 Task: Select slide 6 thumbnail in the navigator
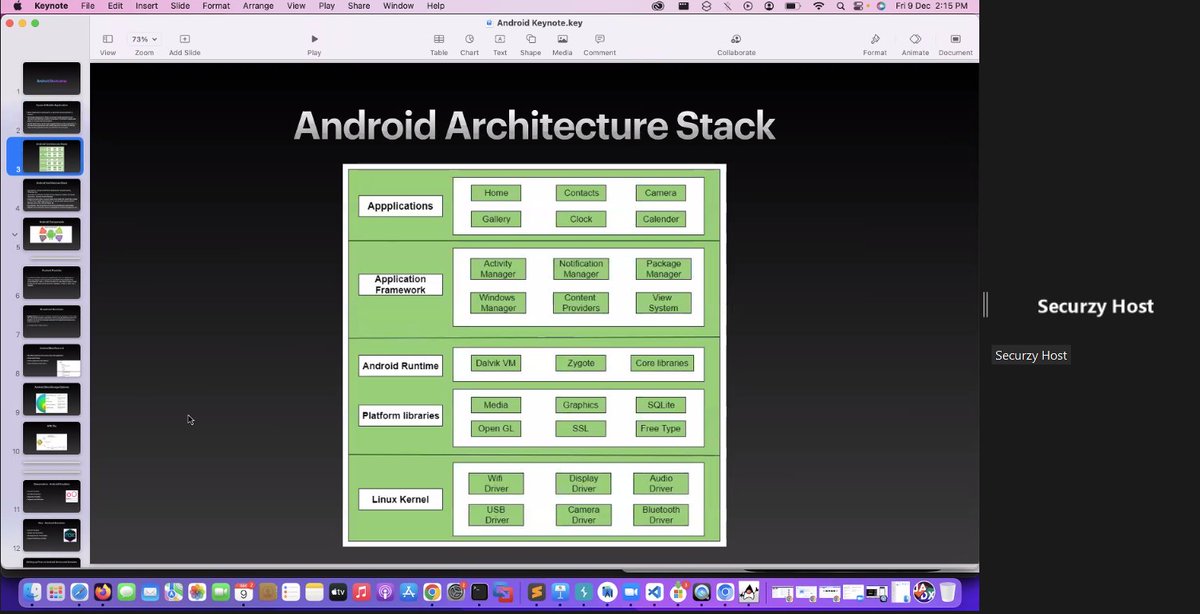coord(52,282)
